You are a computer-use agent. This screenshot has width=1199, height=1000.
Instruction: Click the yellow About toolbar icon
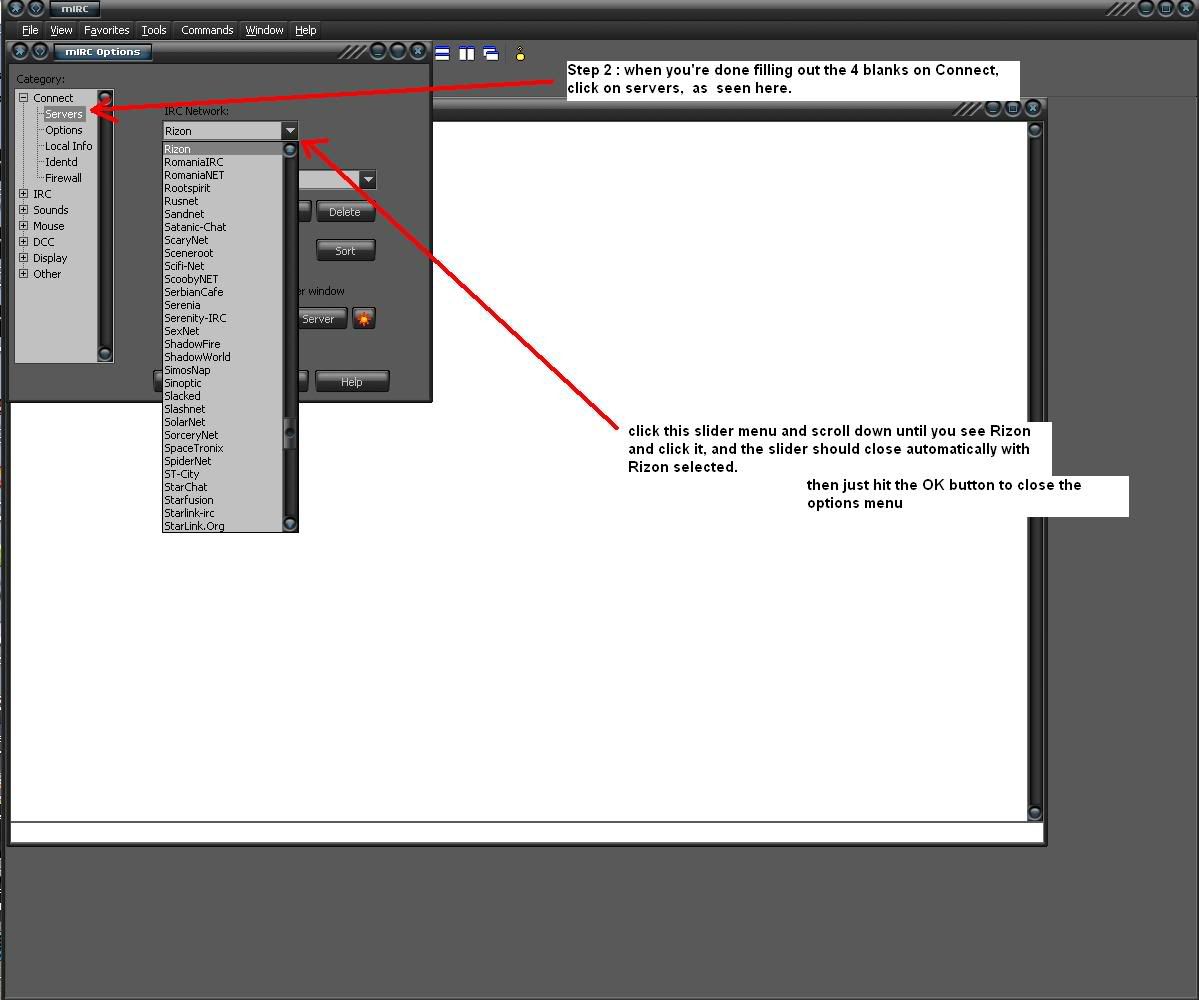(x=520, y=54)
